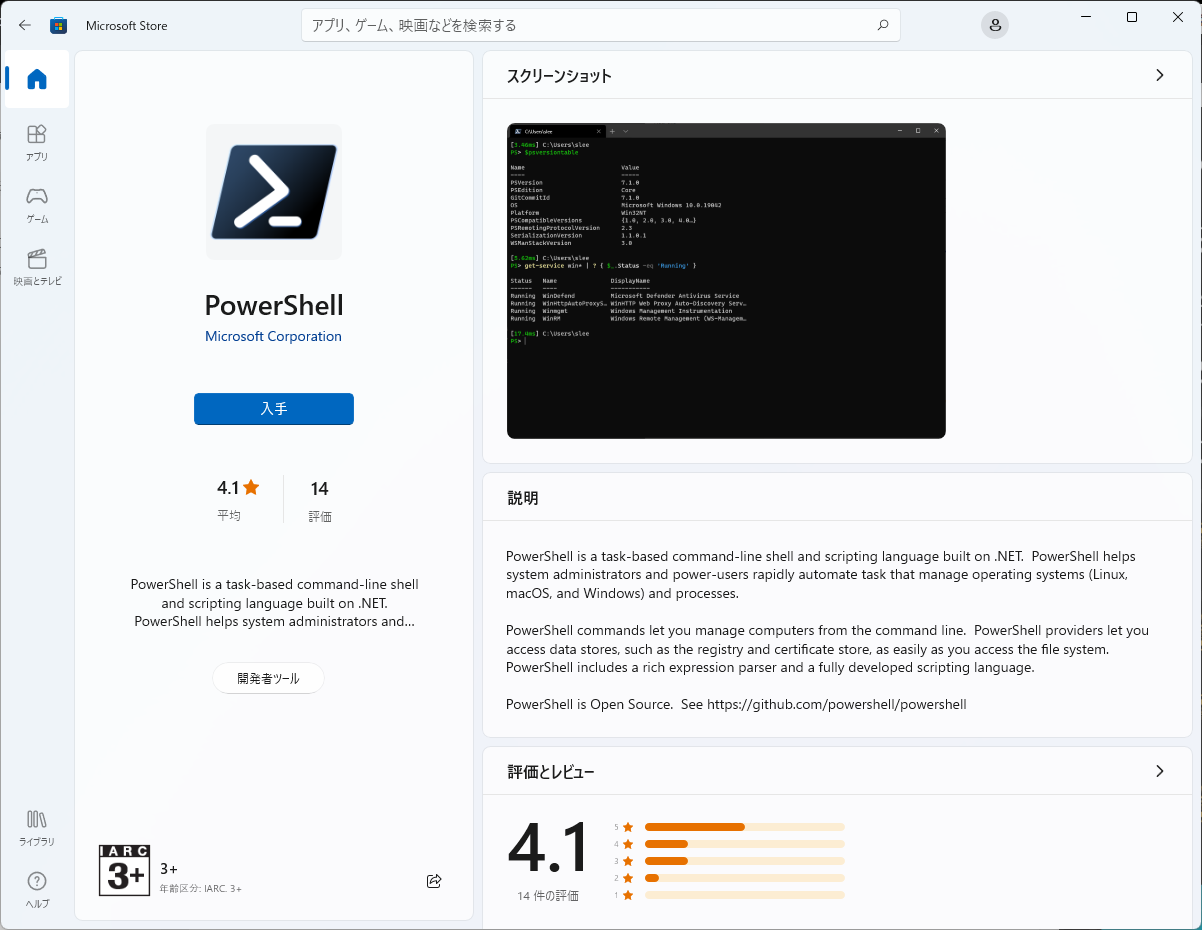This screenshot has width=1202, height=930.
Task: Open the PowerShell terminal screenshot thumbnail
Action: click(726, 281)
